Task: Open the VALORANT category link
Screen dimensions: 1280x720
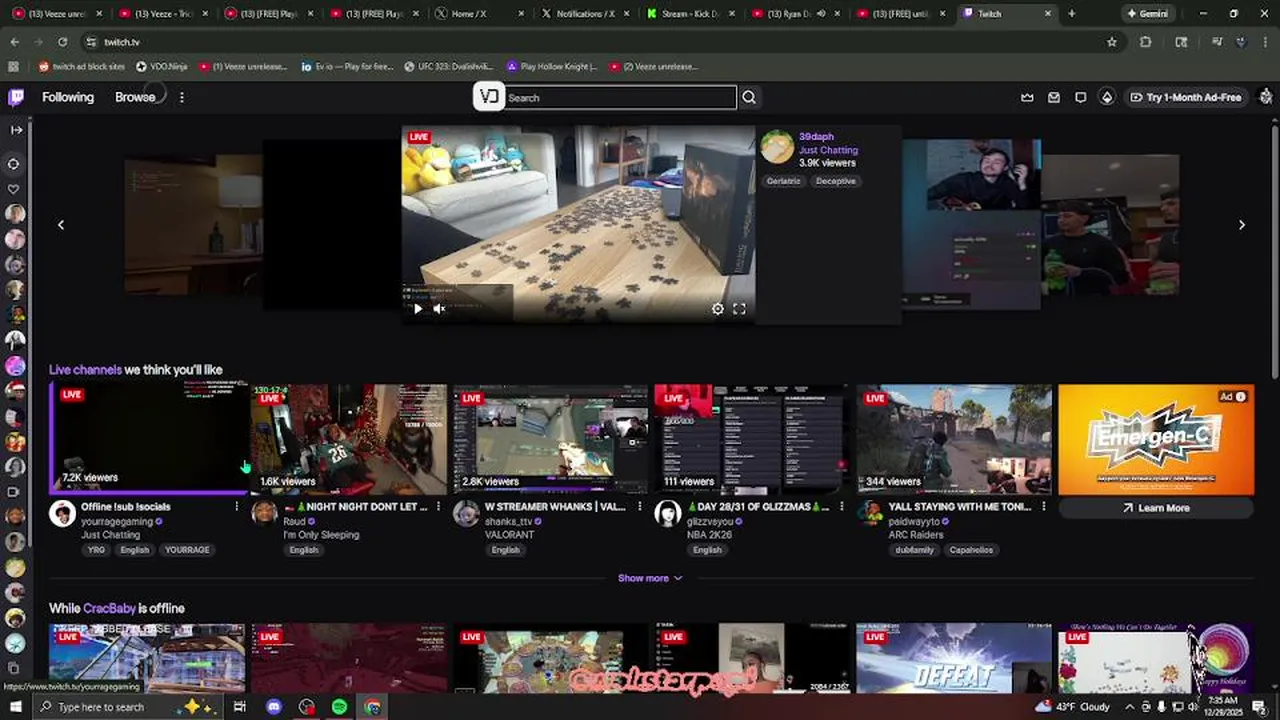Action: coord(509,535)
